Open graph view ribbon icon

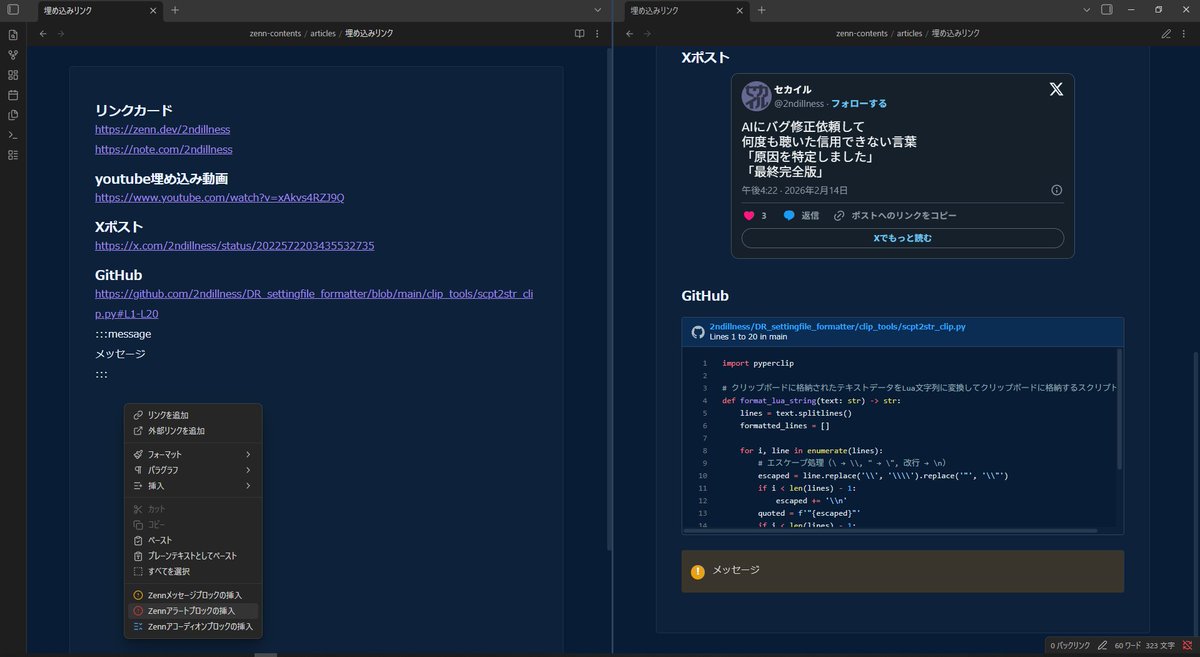click(x=13, y=54)
